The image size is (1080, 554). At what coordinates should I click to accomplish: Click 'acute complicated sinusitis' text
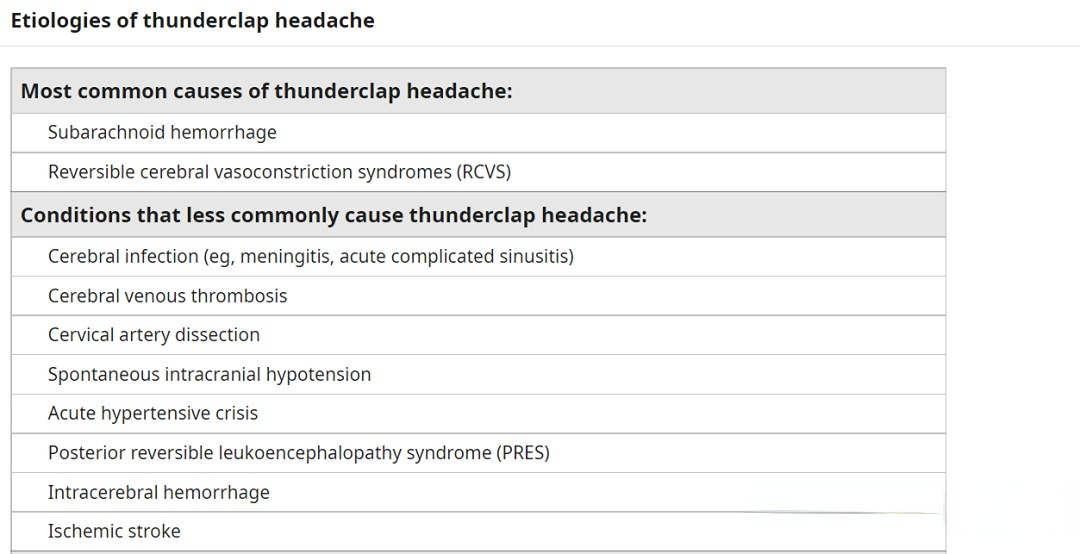click(455, 257)
